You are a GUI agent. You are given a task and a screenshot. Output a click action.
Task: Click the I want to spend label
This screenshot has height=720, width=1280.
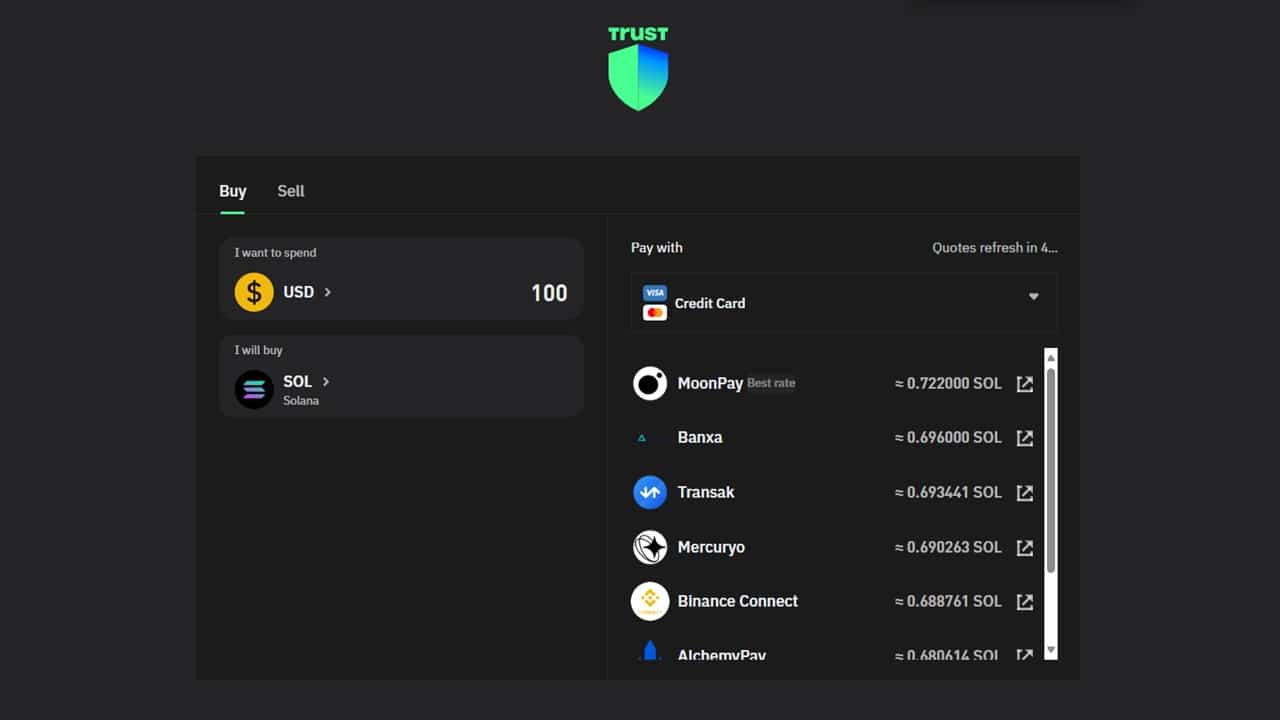276,253
